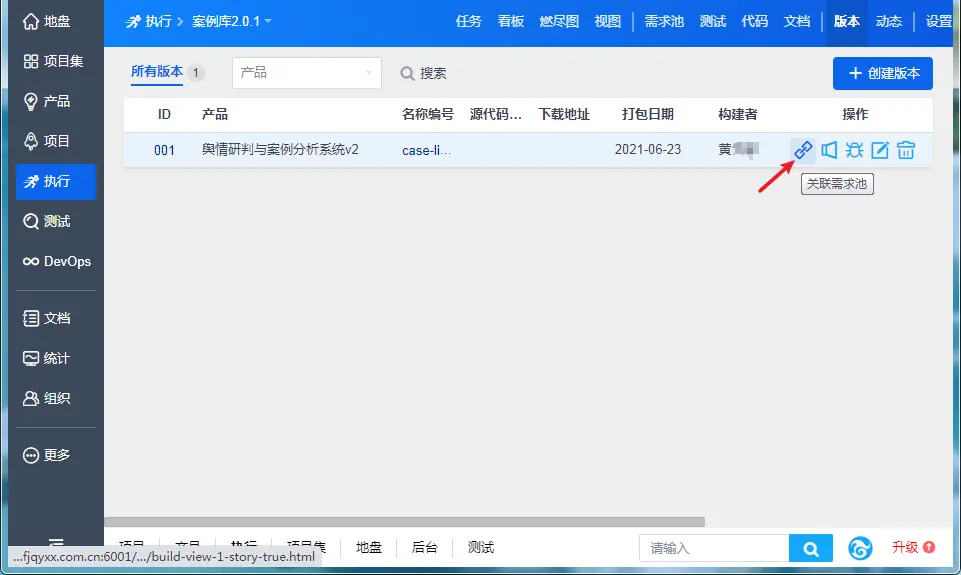Click the horizontal scrollbar at the bottom
The image size is (961, 575).
click(x=405, y=522)
